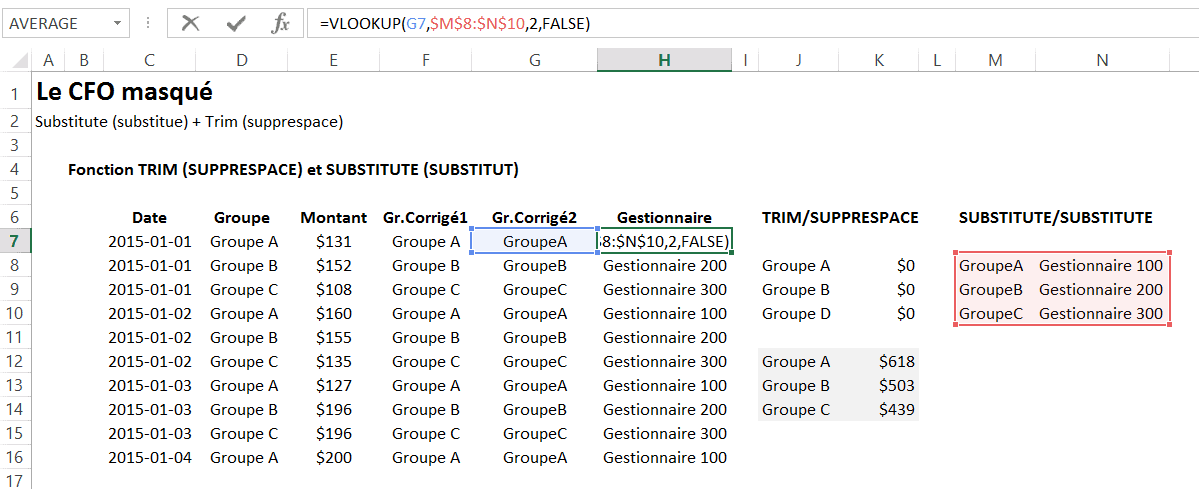Click the Le CFO masqué title cell
Screen dimensions: 1199x489
coord(124,92)
